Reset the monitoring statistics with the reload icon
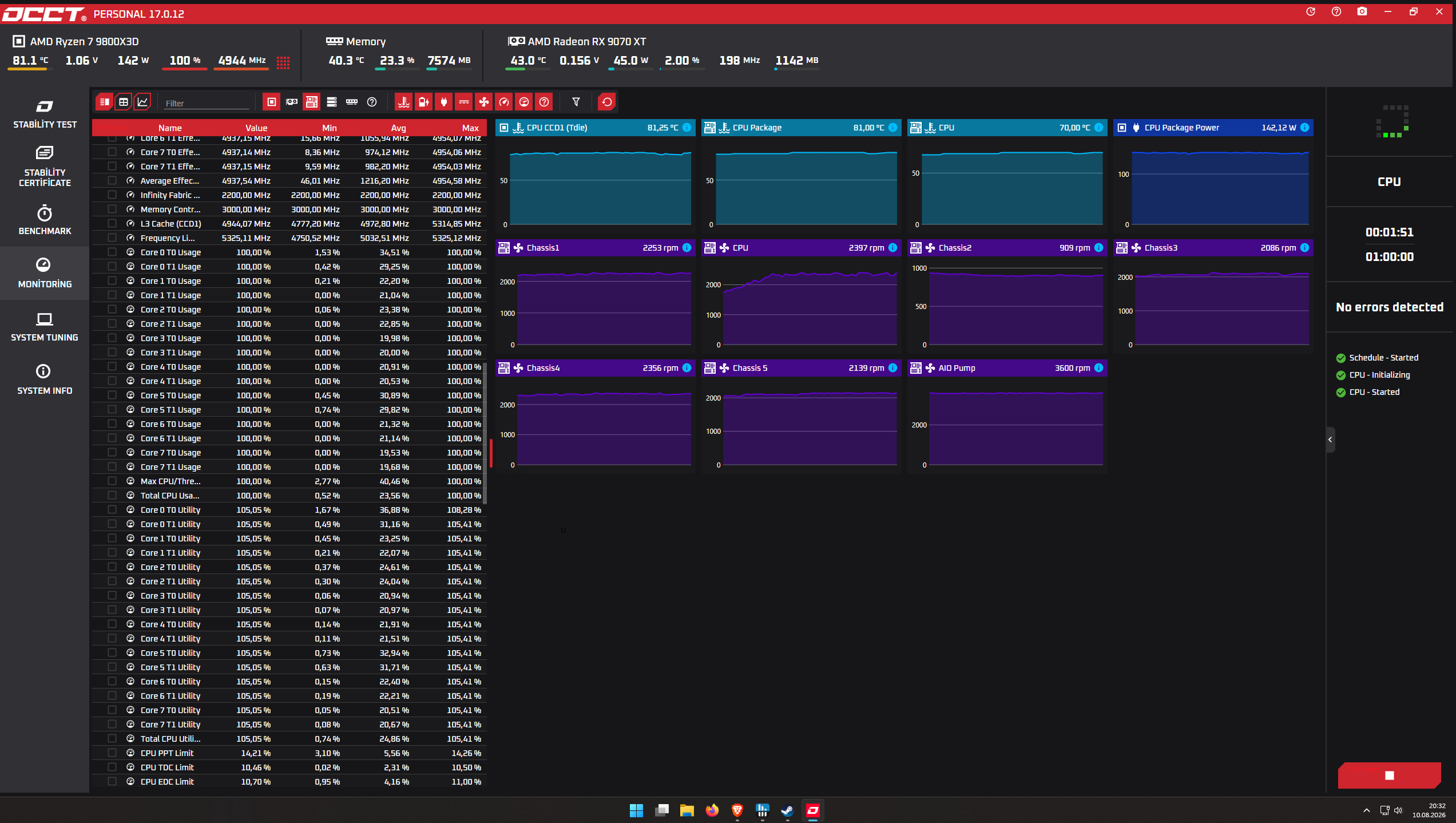 click(x=607, y=102)
